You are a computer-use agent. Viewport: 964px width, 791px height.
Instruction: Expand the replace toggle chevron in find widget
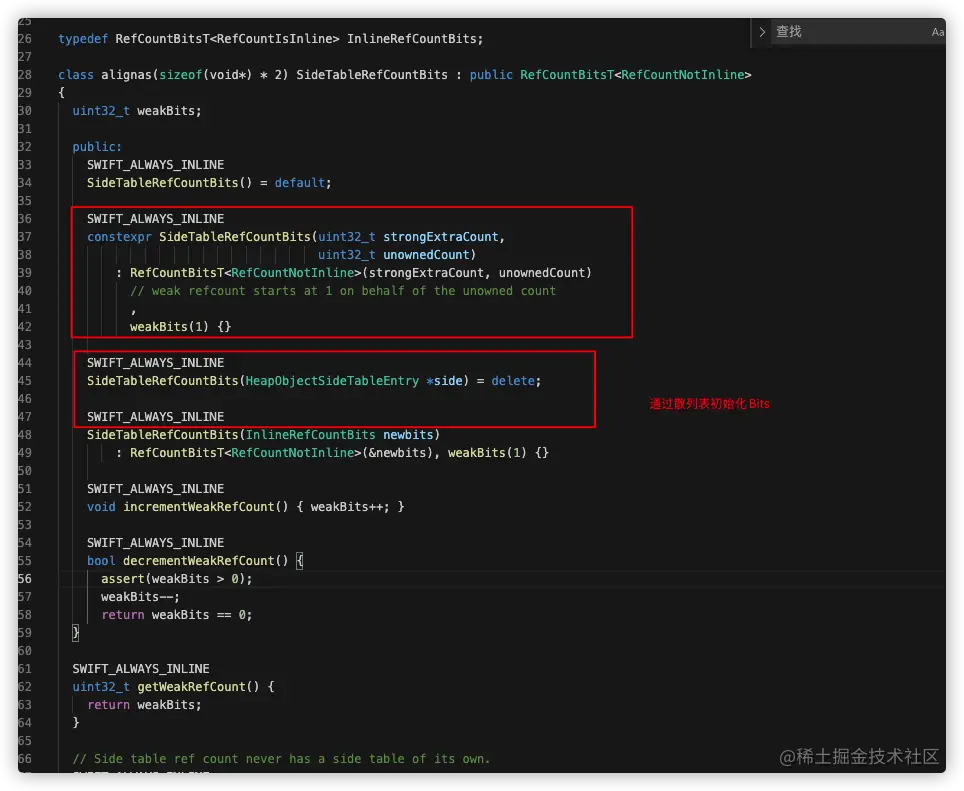762,32
